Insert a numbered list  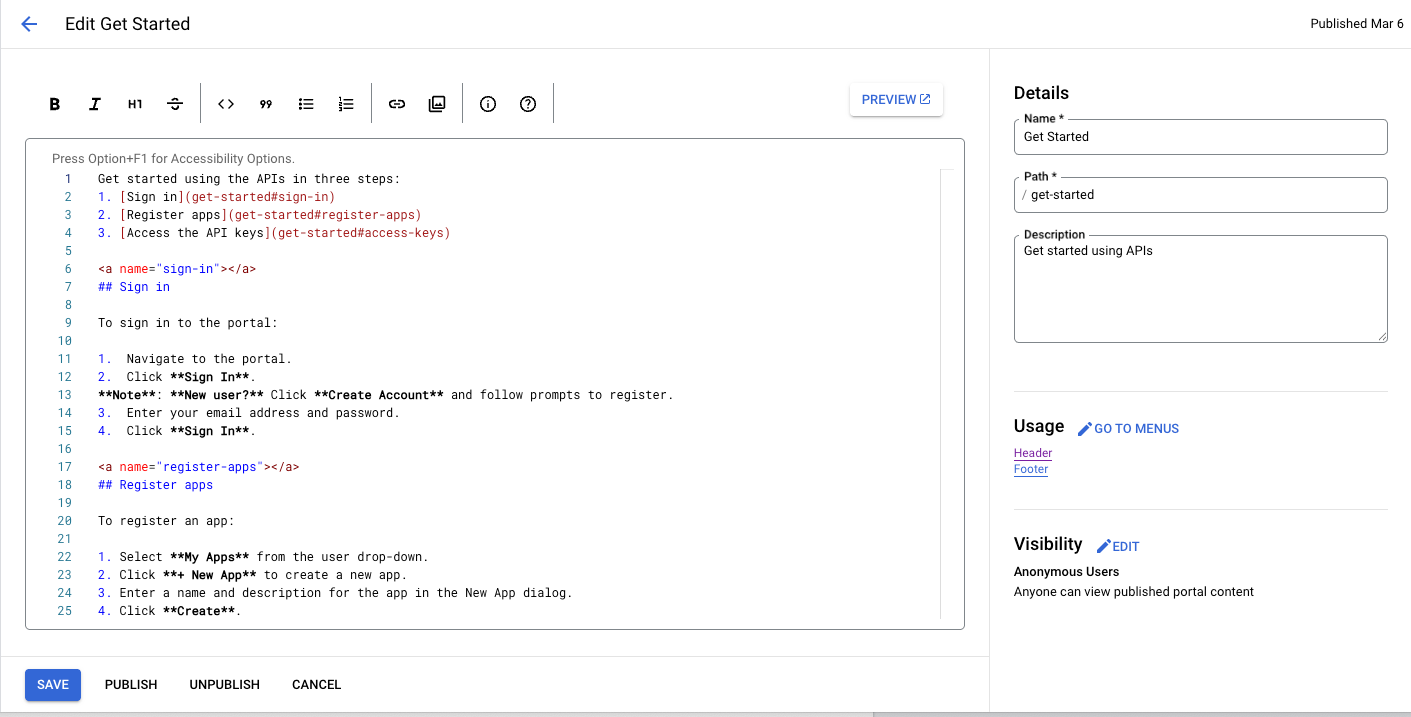[346, 104]
